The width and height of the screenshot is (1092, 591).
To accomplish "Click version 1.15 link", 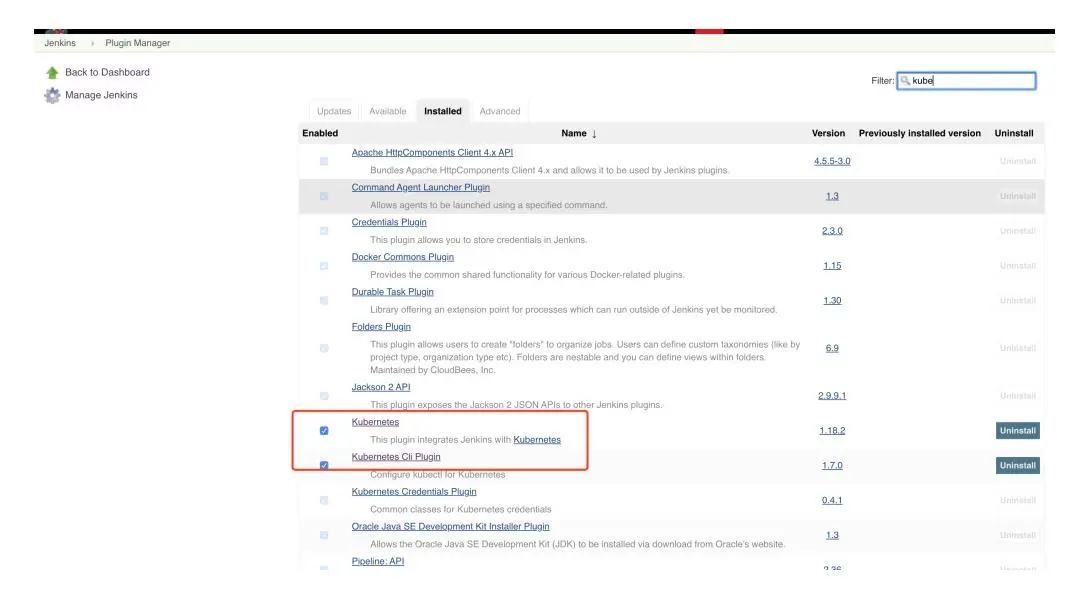I will [x=832, y=266].
